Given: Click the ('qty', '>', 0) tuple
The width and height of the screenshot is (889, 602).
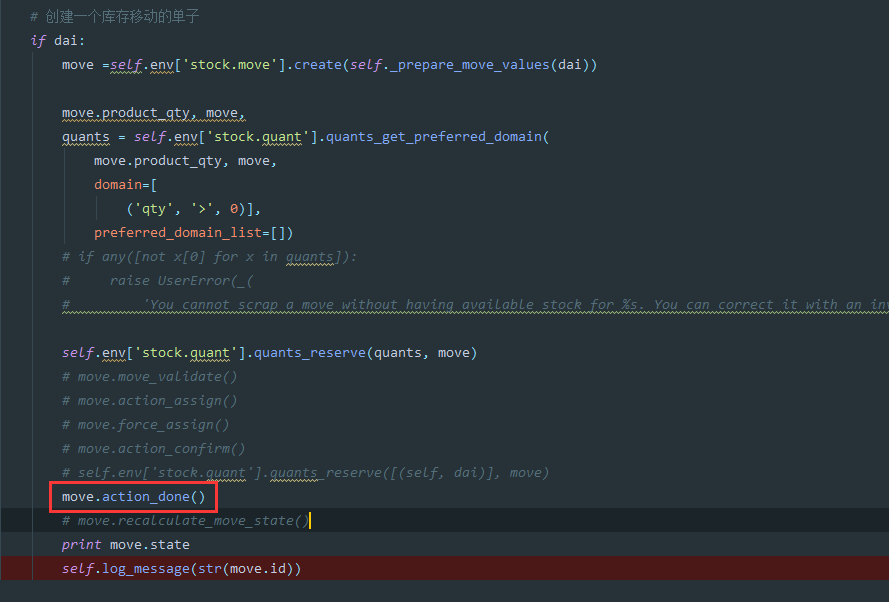Looking at the screenshot, I should coord(185,209).
